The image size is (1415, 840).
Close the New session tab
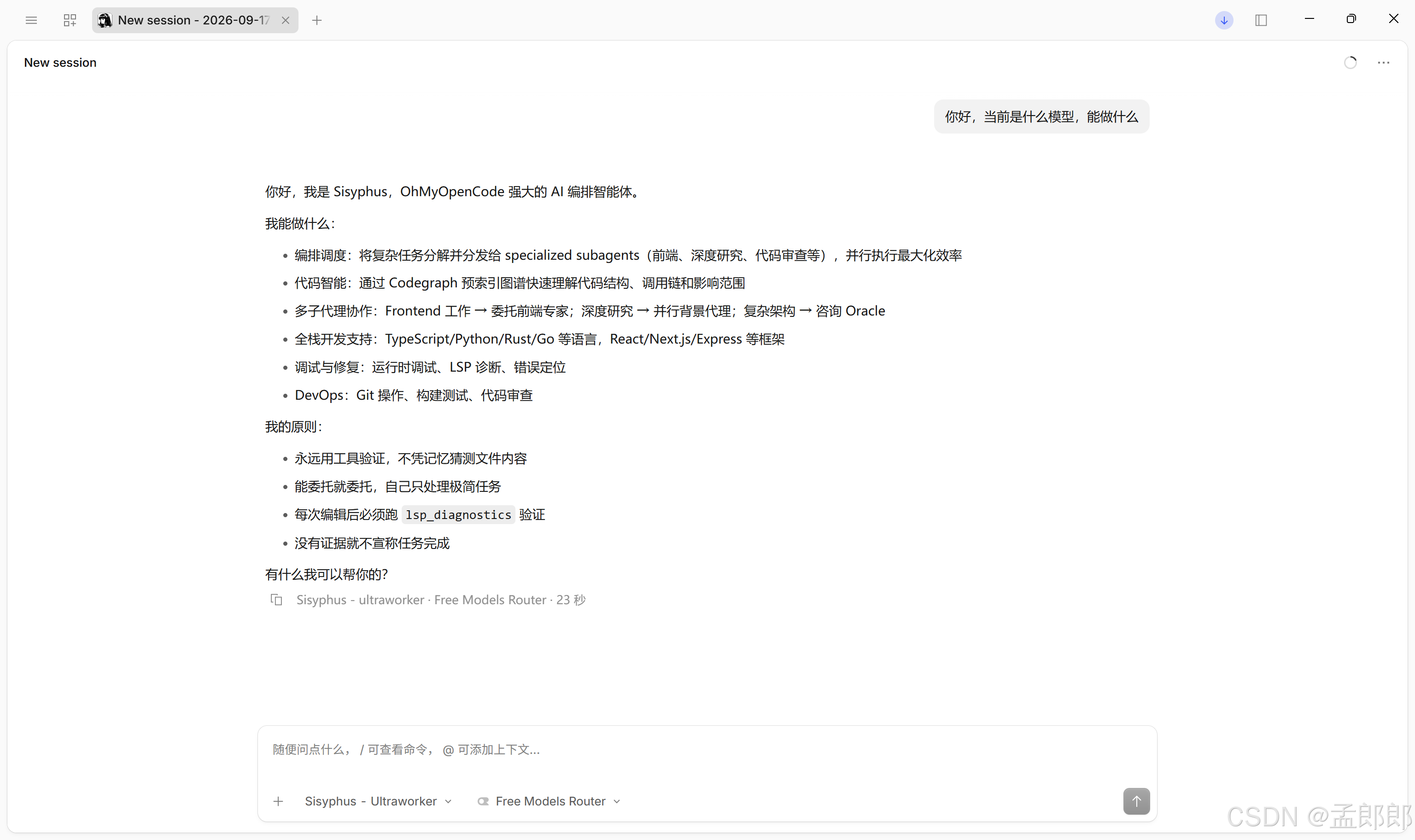coord(286,20)
